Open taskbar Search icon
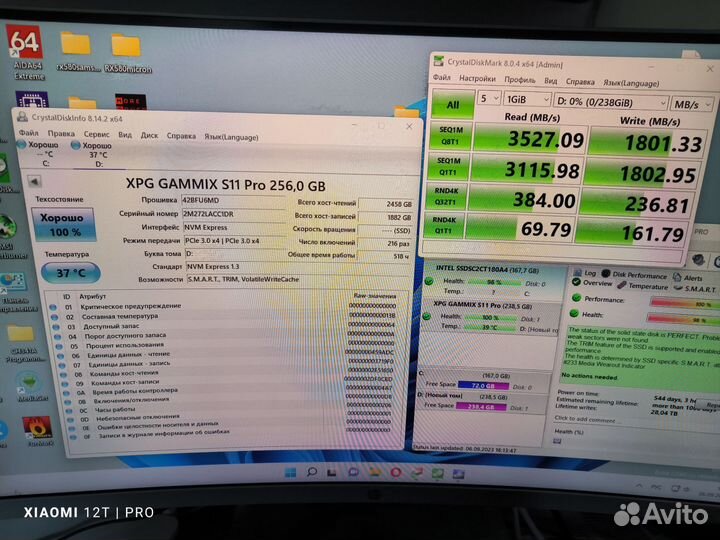 311,472
